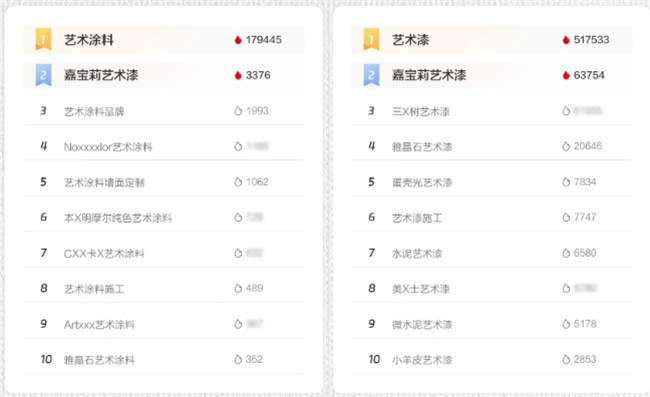Open 本X明摩尔纯色艺术涂料 entry

[x=118, y=218]
